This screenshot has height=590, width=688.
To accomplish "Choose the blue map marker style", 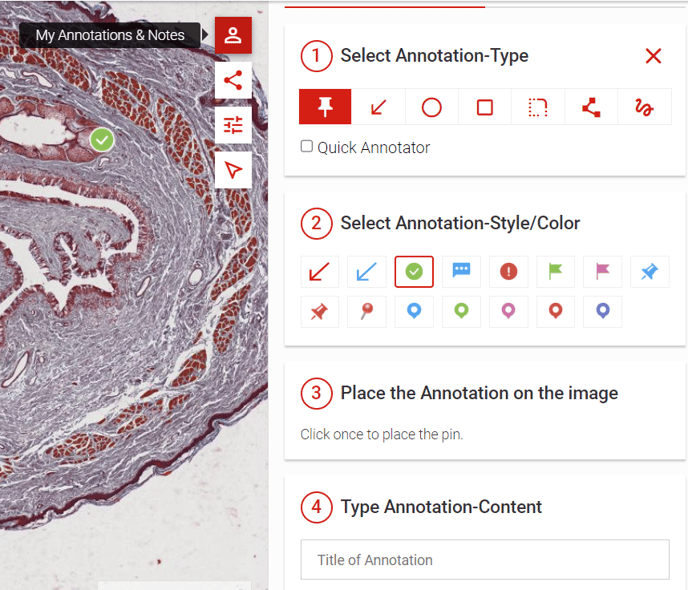I will (414, 312).
